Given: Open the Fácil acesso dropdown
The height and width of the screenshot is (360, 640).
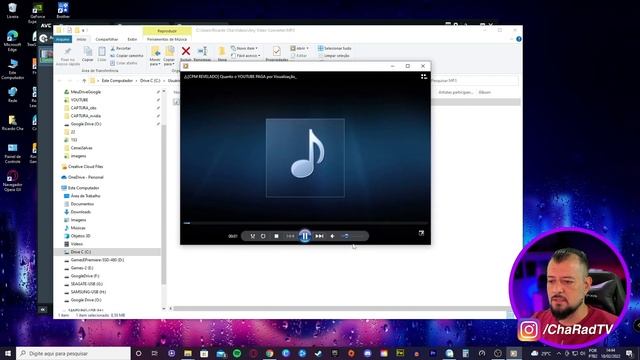Looking at the screenshot, I should pos(246,56).
